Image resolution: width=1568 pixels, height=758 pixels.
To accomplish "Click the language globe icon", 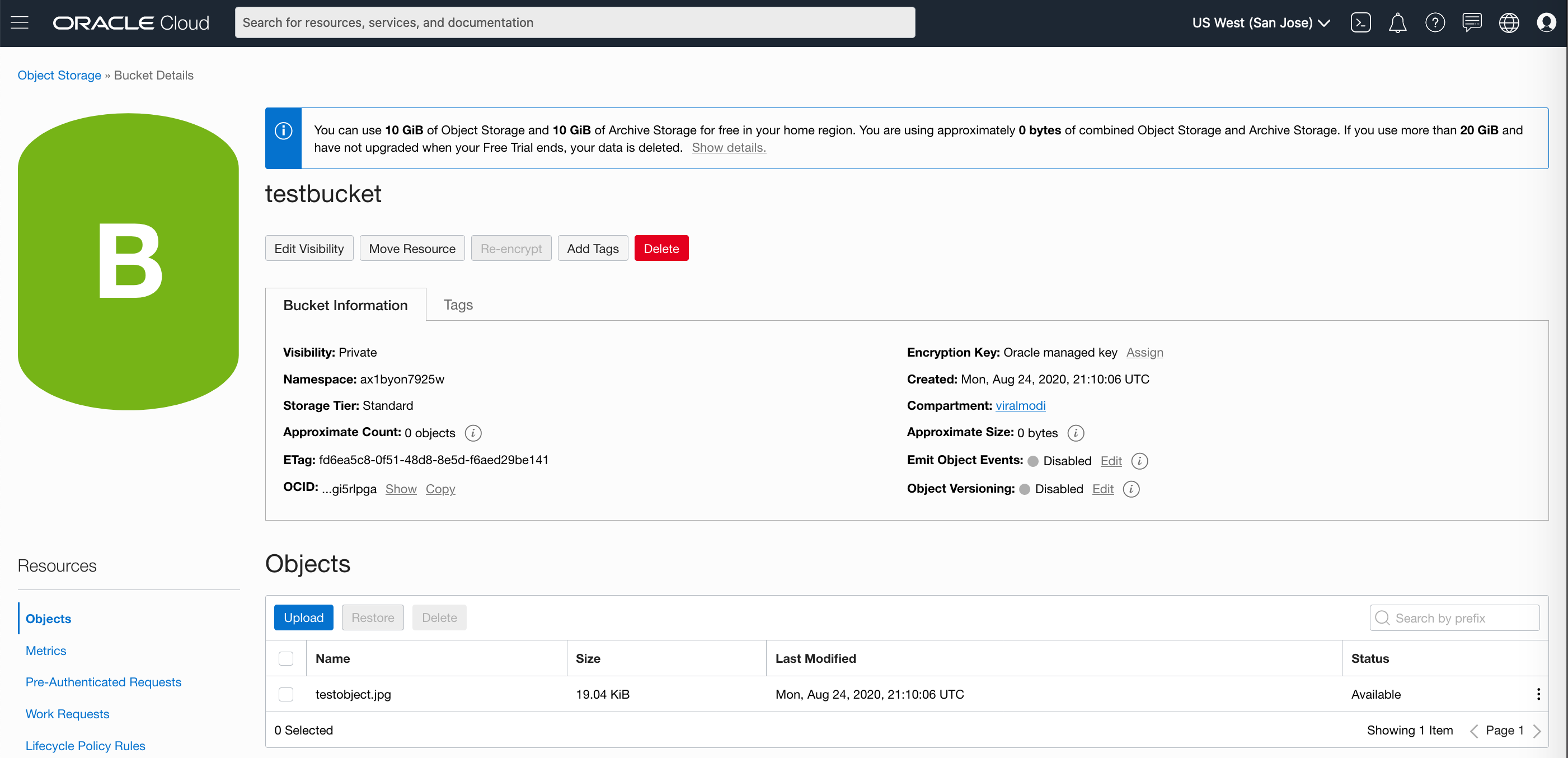I will [x=1508, y=22].
